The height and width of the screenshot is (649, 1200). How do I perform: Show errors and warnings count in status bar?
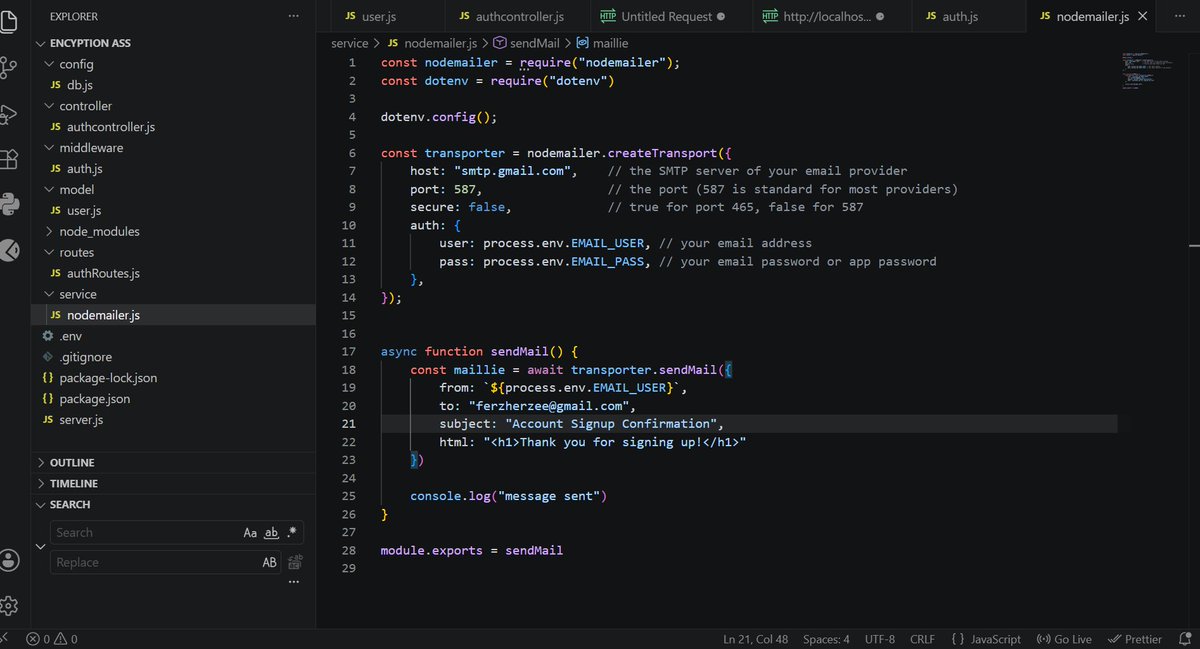[53, 639]
